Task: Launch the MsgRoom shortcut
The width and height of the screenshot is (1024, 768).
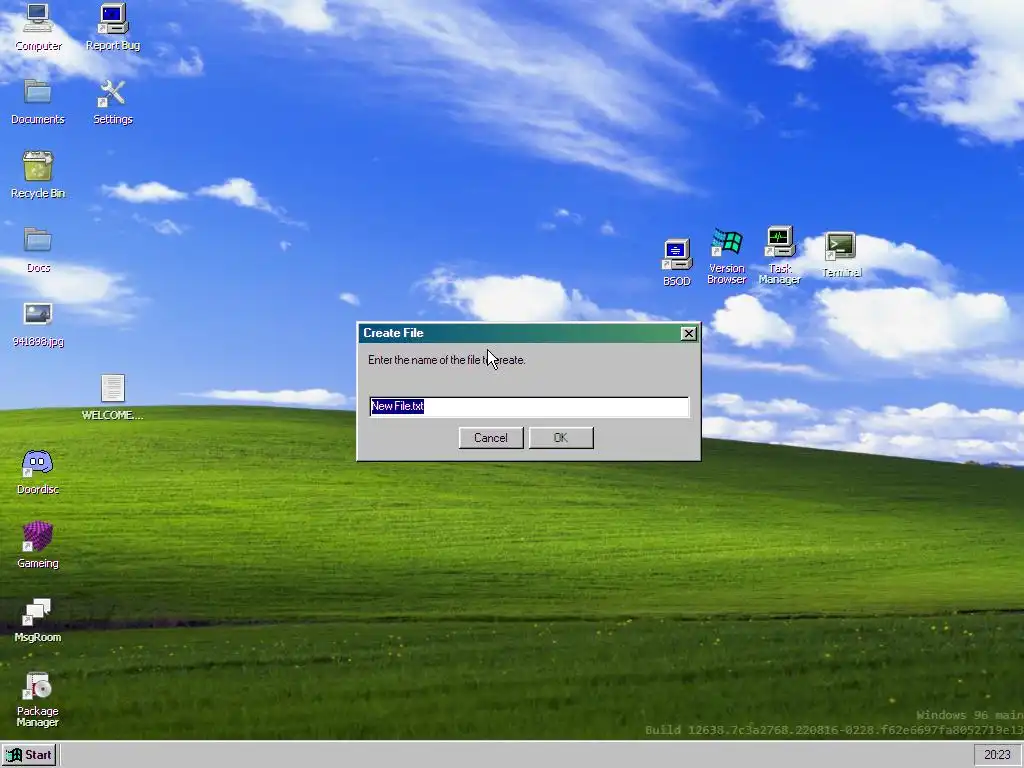Action: tap(38, 620)
